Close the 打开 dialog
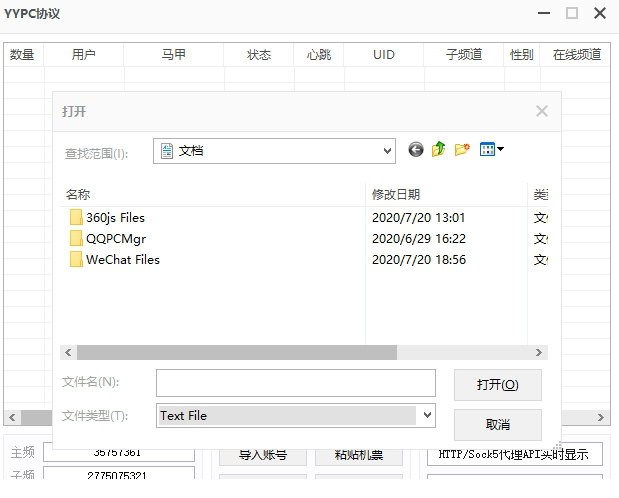This screenshot has height=498, width=619. coord(542,111)
